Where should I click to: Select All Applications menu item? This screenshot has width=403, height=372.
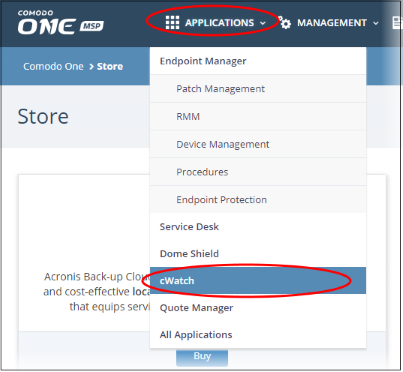(x=258, y=335)
